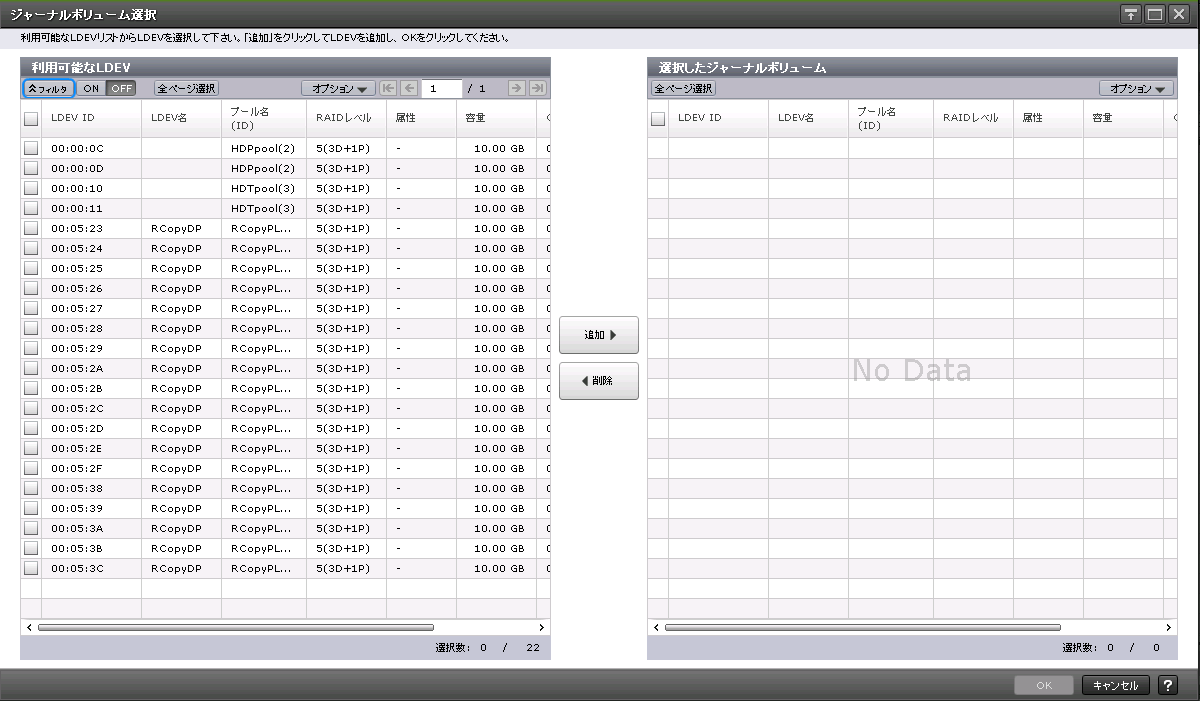Screen dimensions: 1200x701
Task: Open the オプション dropdown in the selected journal volume panel
Action: tap(1136, 88)
